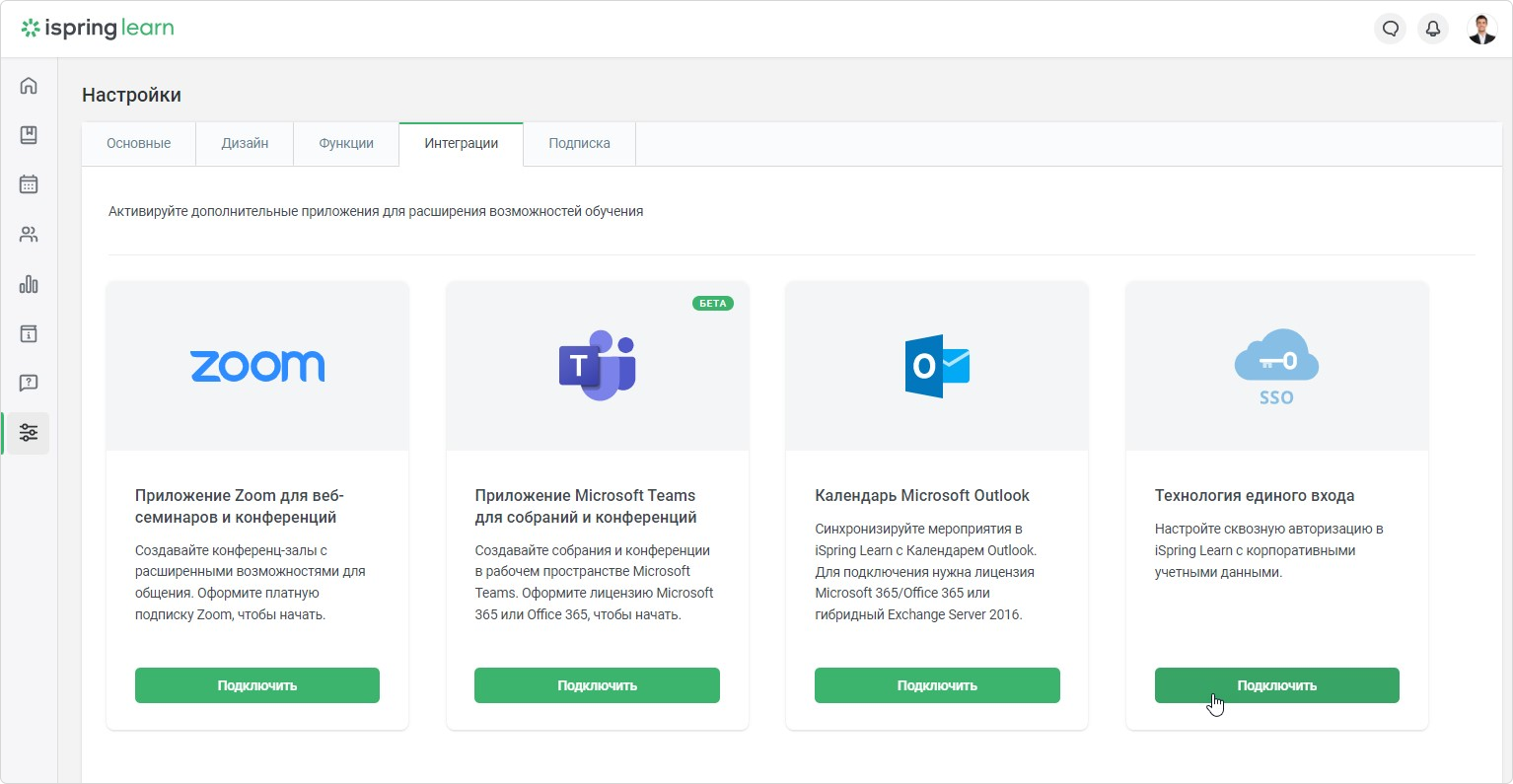1513x784 pixels.
Task: Click the Outlook card description text
Action: 926,572
